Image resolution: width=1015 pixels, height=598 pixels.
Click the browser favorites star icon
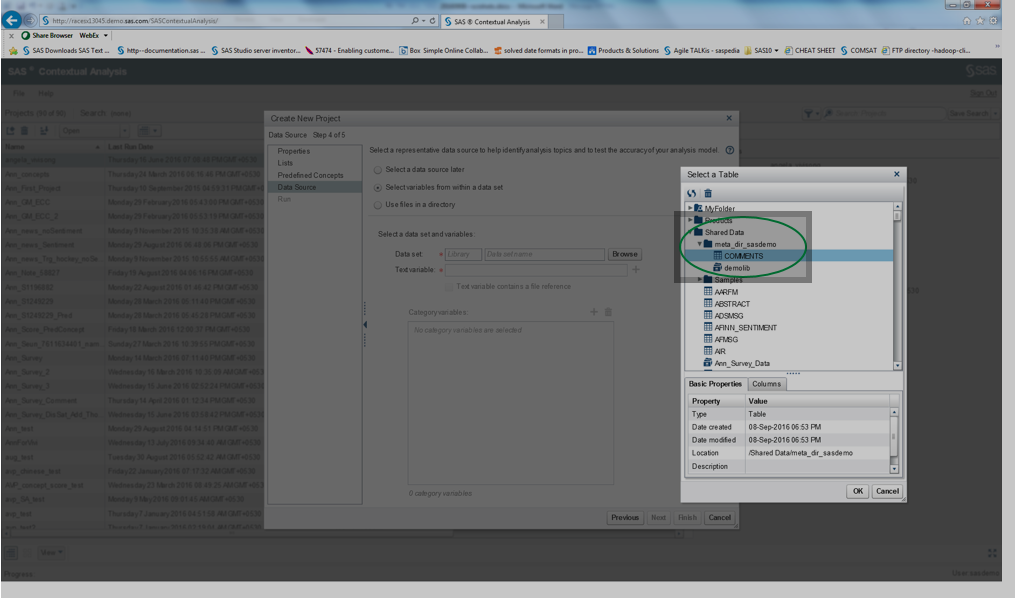(980, 21)
